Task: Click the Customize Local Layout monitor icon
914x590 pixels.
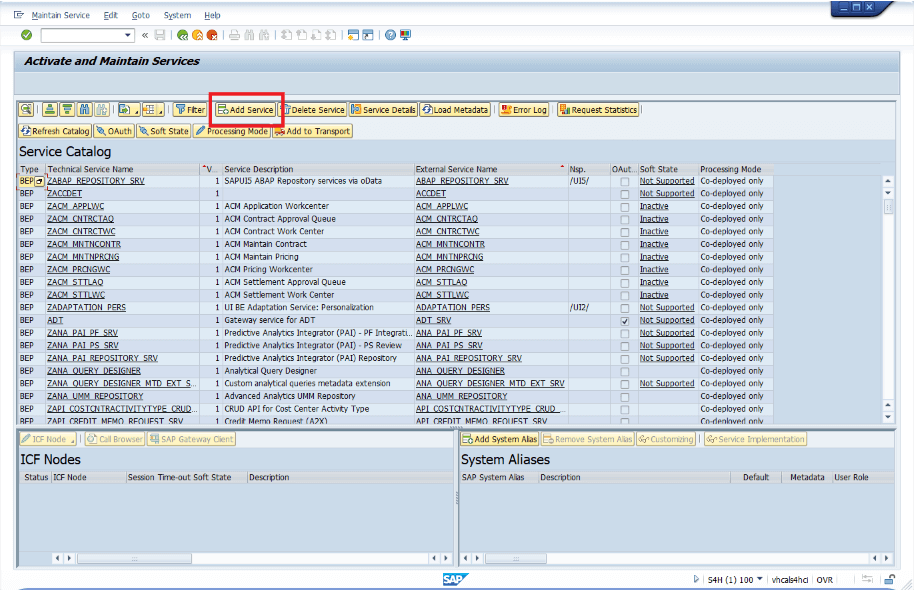Action: pos(405,35)
